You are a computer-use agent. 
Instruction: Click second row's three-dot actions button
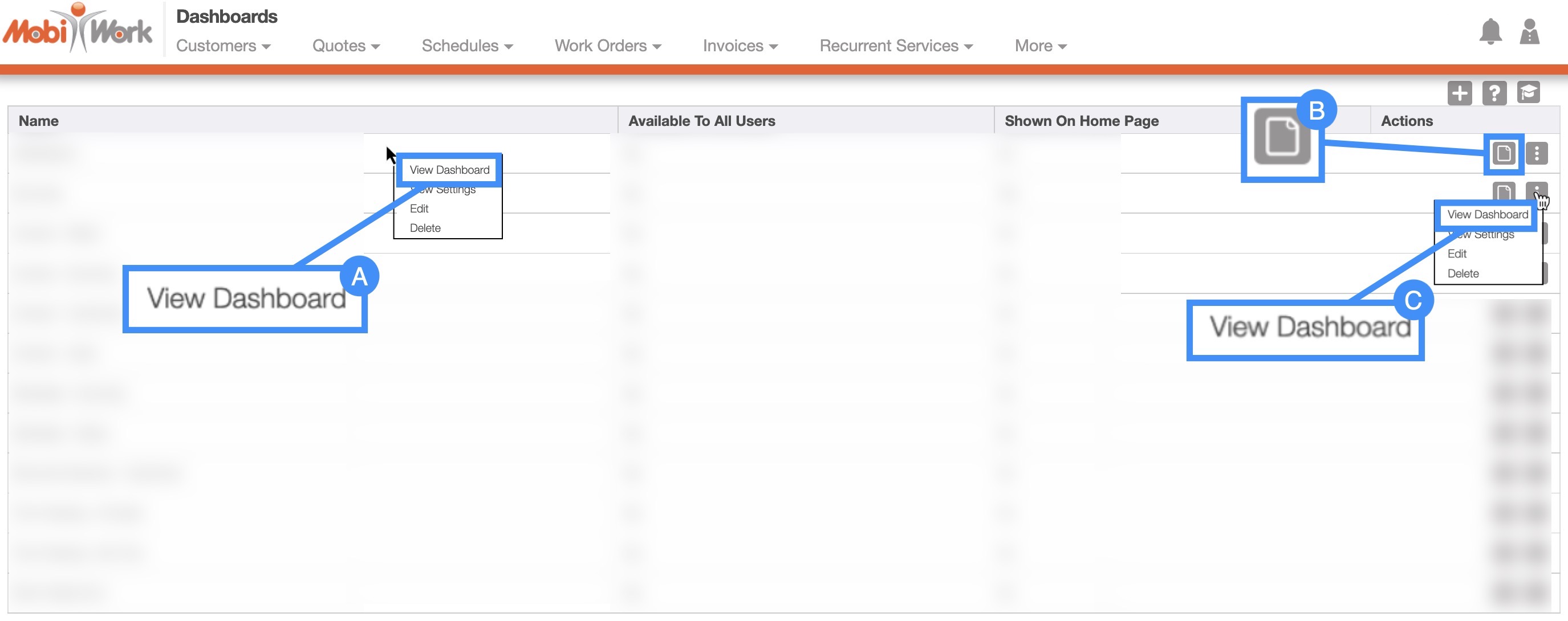point(1536,190)
